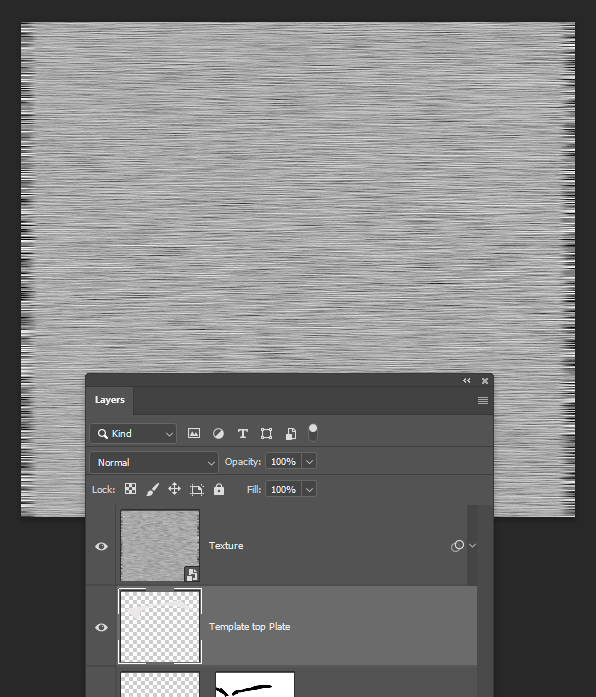Filter for smart objects icon
The width and height of the screenshot is (596, 697).
tap(291, 433)
